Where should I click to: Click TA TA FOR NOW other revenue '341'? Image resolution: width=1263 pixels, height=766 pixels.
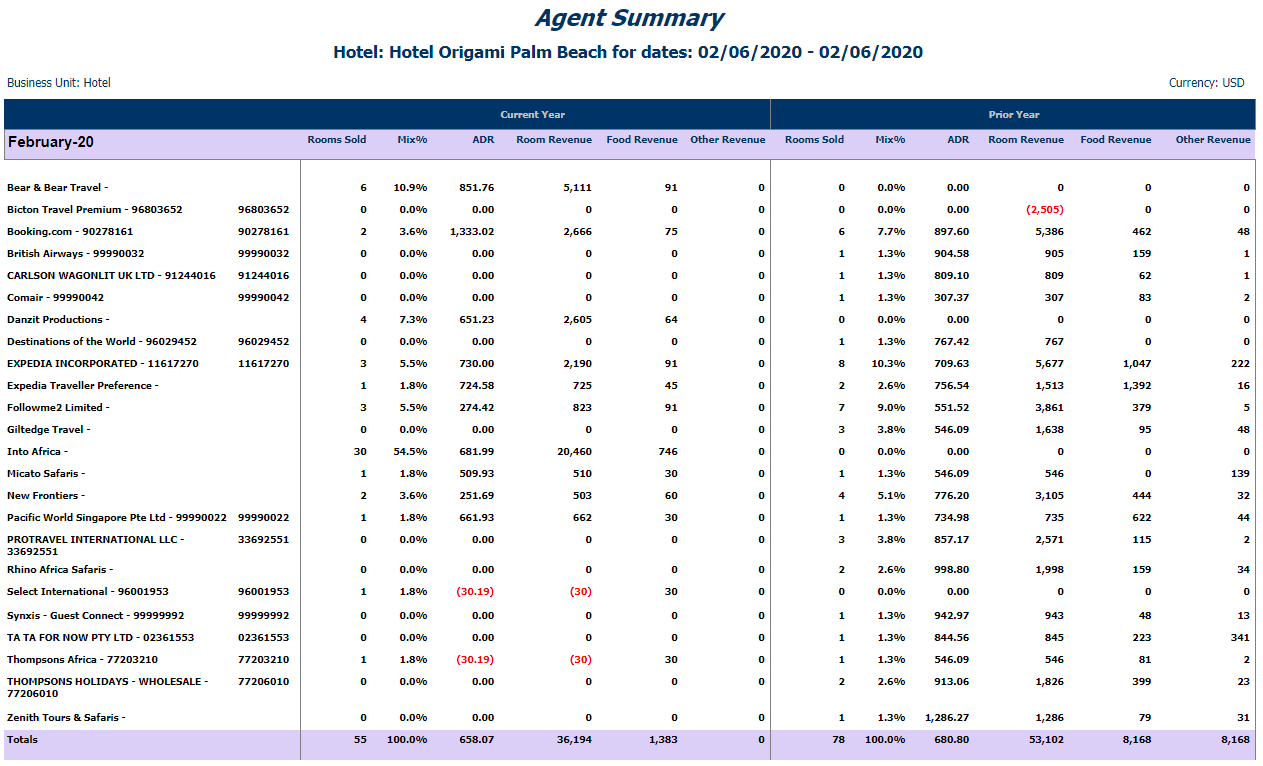1240,638
